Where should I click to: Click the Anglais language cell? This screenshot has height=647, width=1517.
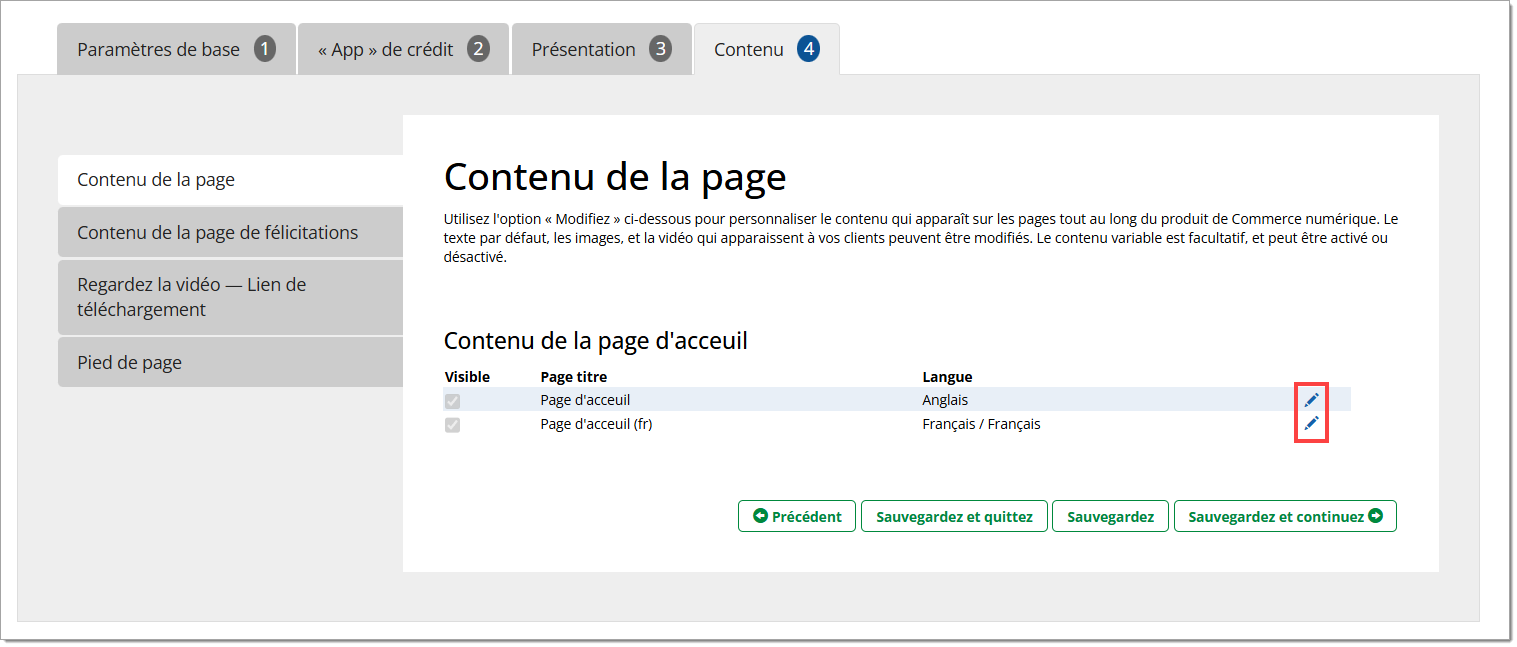[x=945, y=400]
